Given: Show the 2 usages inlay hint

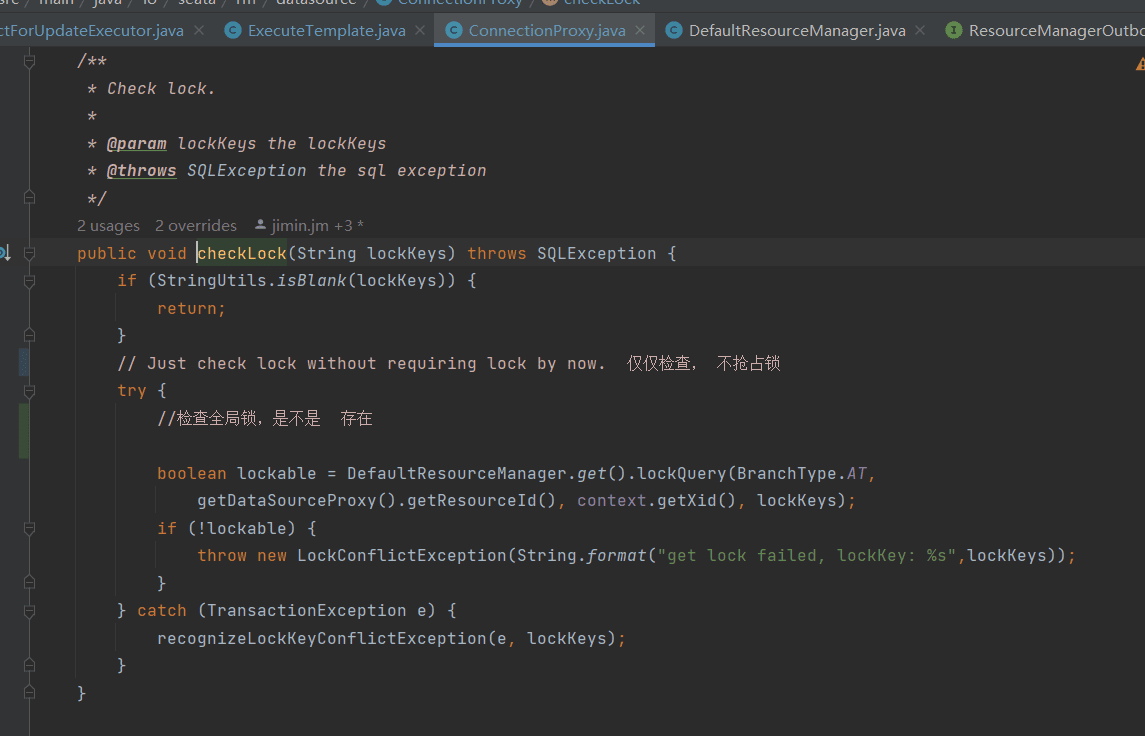Looking at the screenshot, I should pos(108,226).
